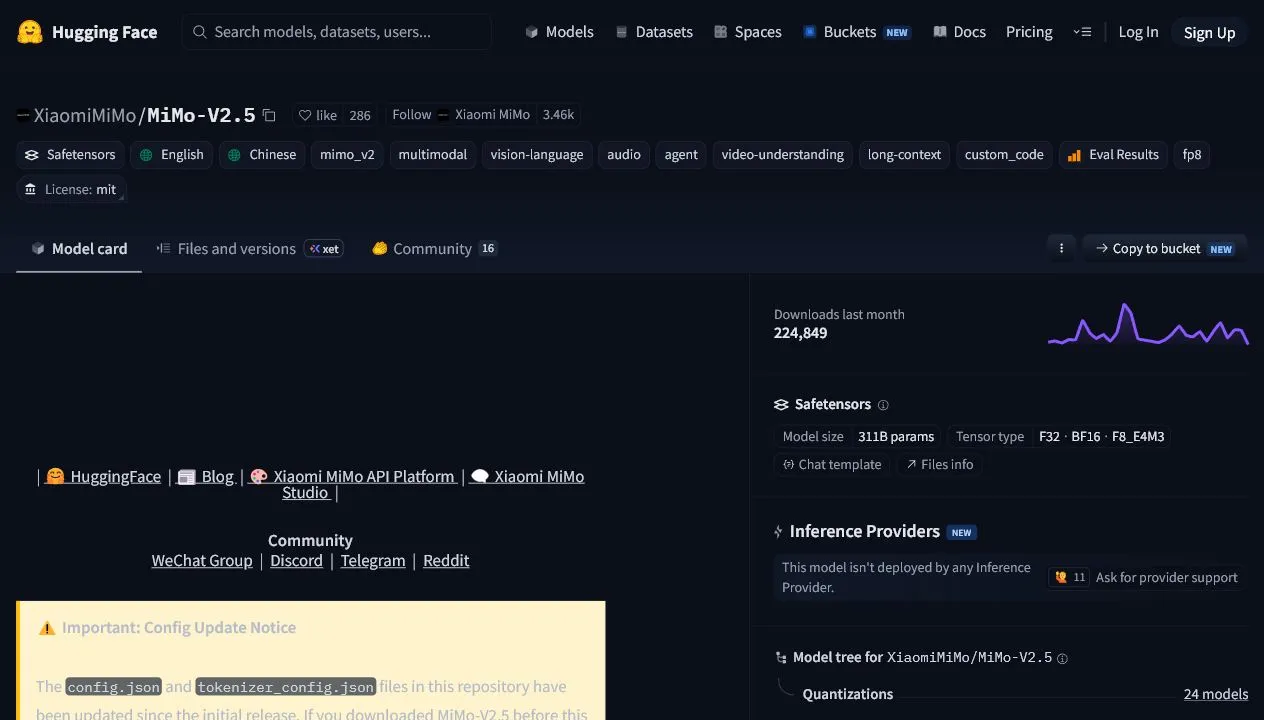The image size is (1264, 720).
Task: Click the Chat template button
Action: (832, 465)
